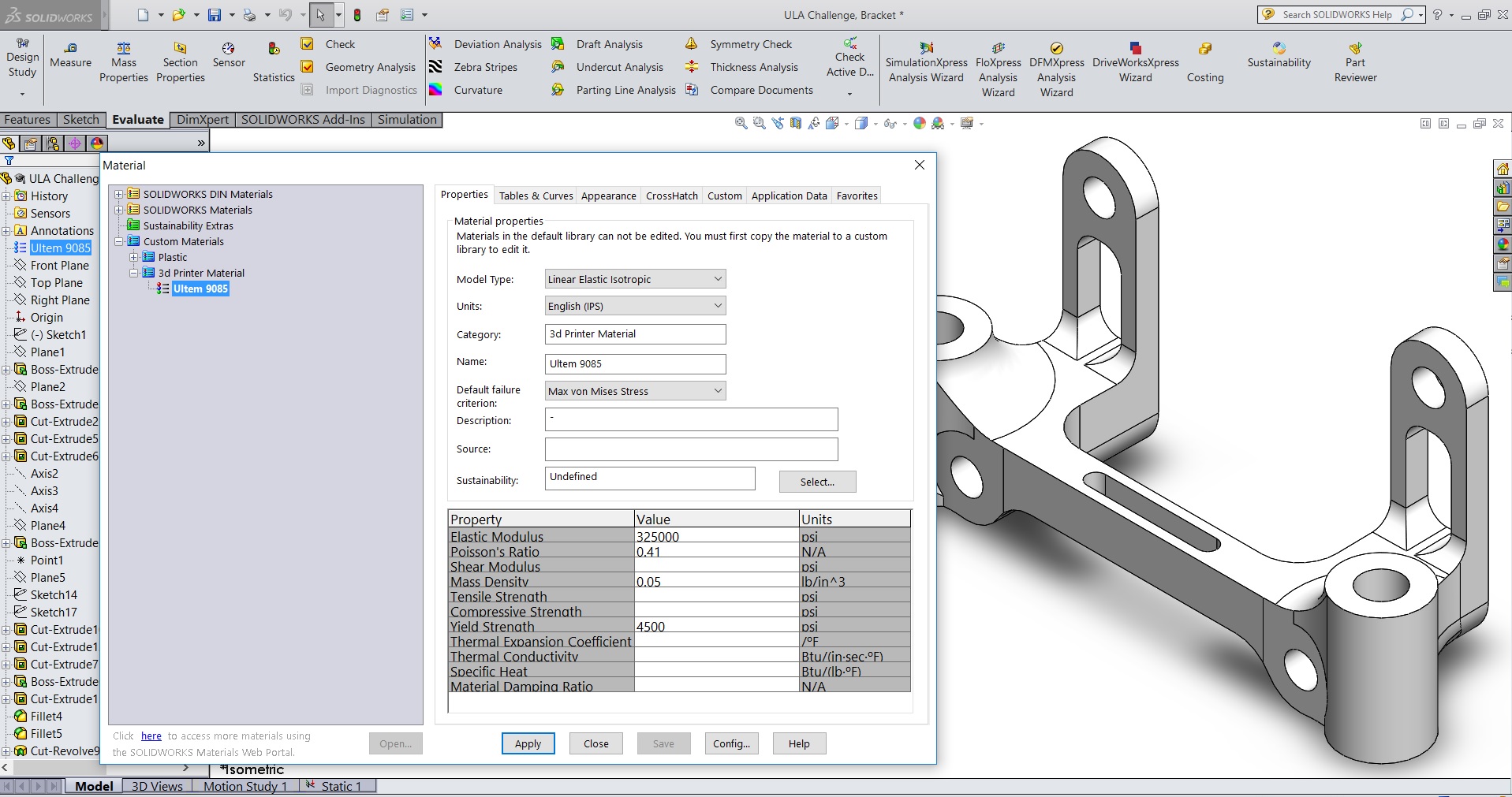Open the Rebuild traffic light icon
1512x797 pixels.
pyautogui.click(x=357, y=14)
